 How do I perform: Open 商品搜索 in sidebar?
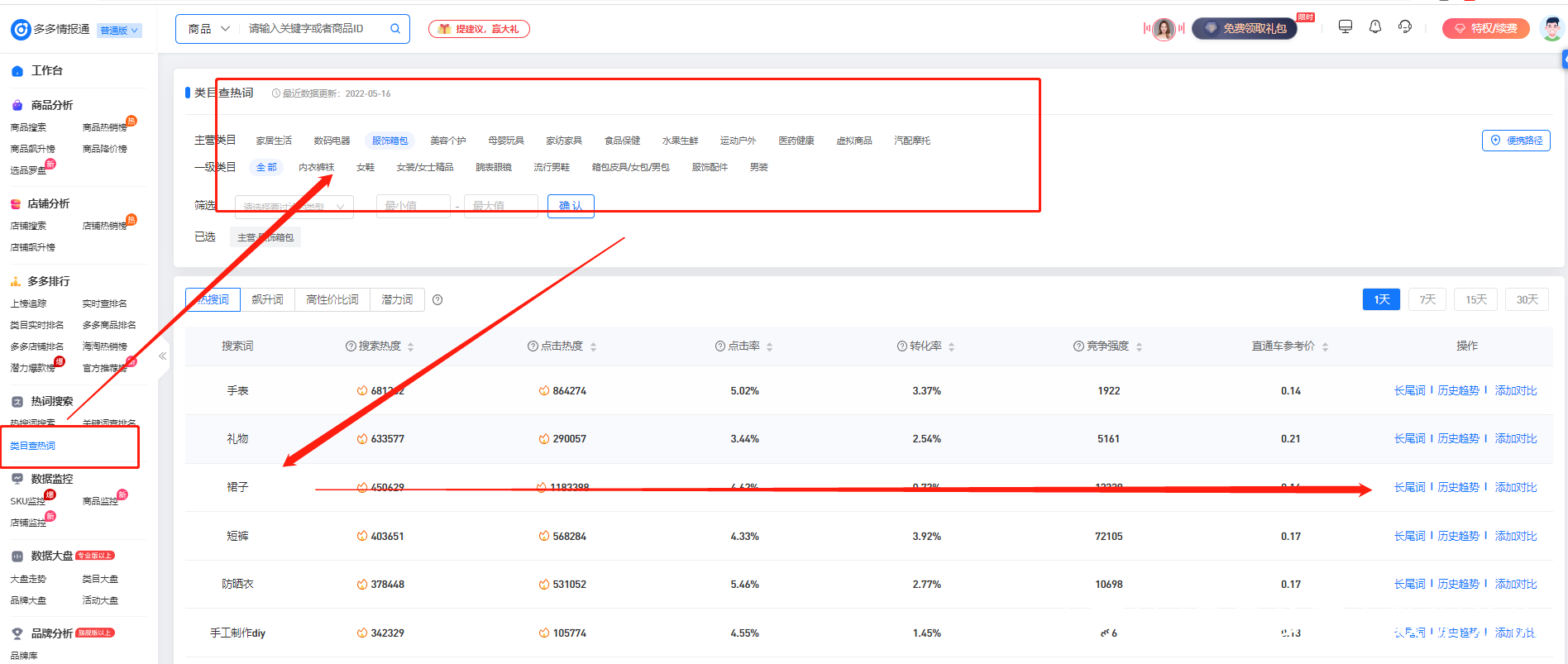pyautogui.click(x=28, y=127)
